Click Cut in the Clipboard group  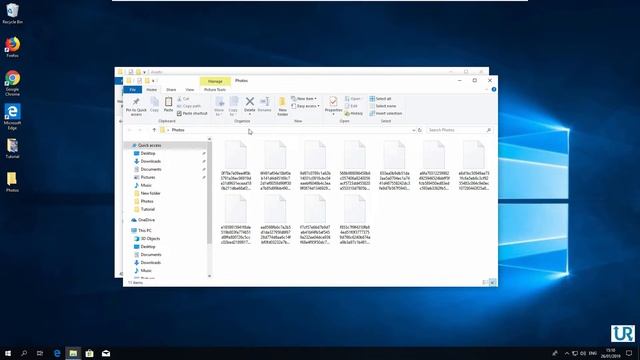click(183, 99)
